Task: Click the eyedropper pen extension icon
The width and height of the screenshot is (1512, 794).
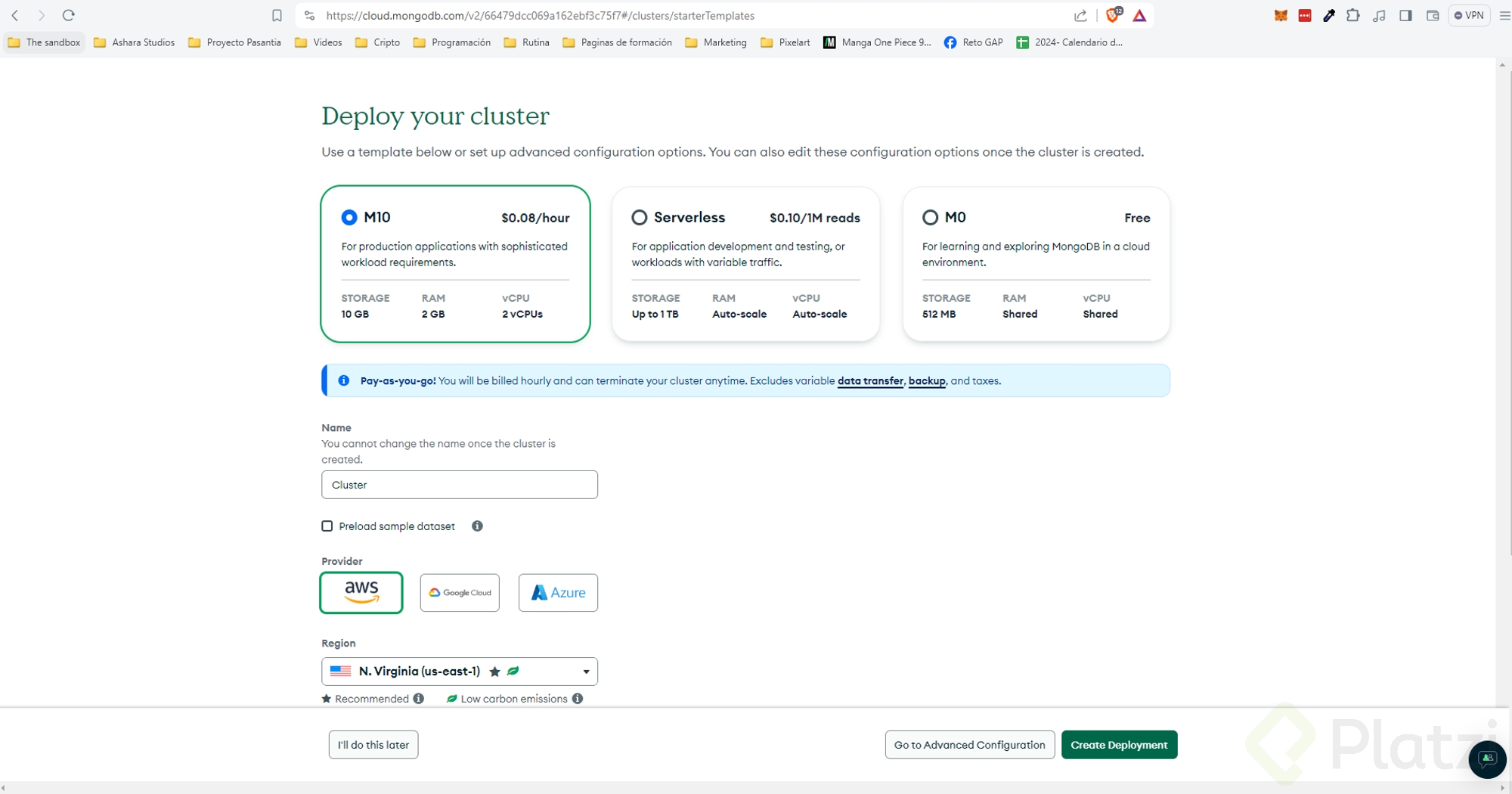Action: tap(1329, 15)
